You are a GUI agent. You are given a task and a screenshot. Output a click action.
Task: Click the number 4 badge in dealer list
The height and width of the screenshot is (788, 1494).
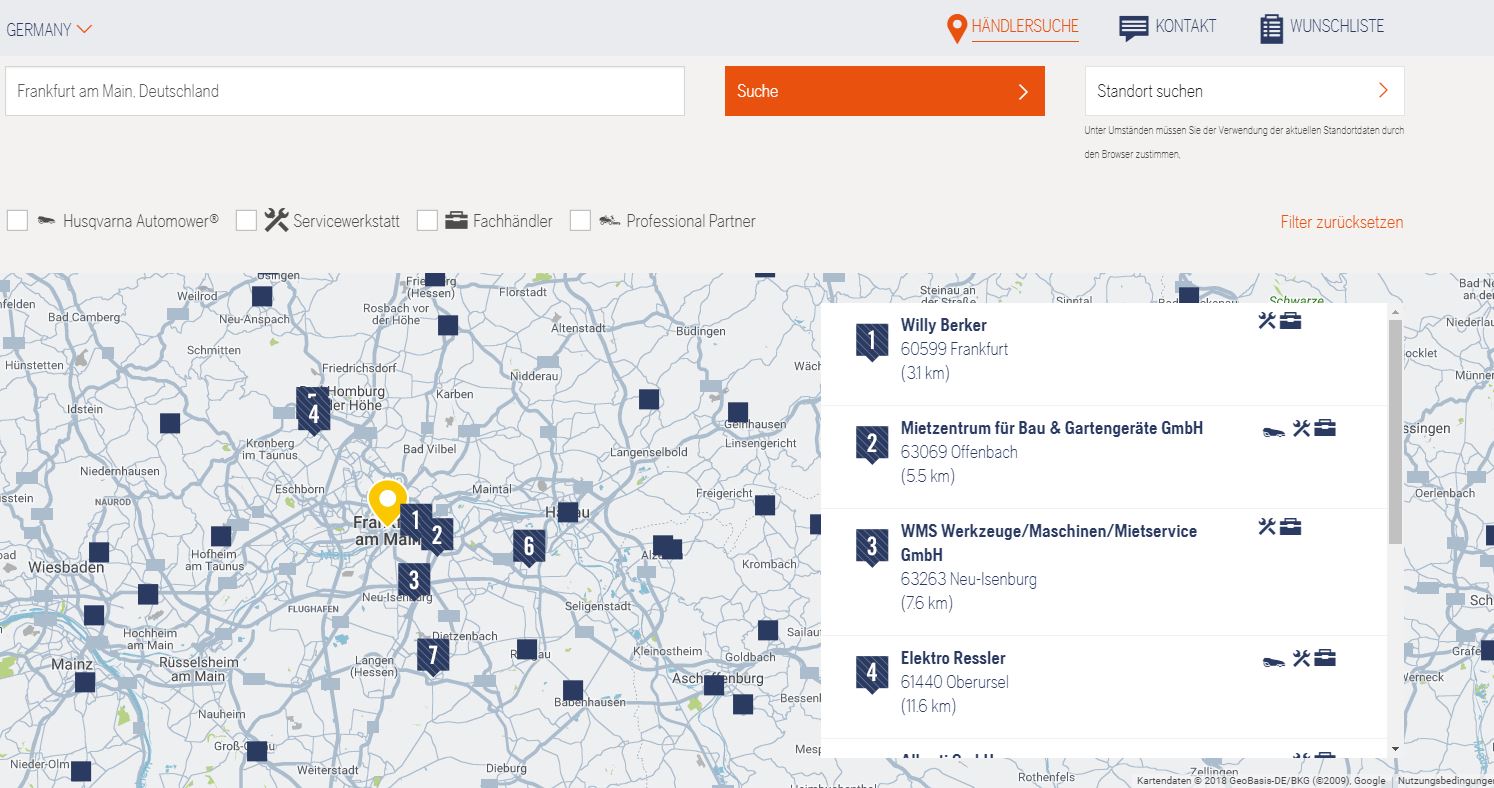tap(872, 675)
